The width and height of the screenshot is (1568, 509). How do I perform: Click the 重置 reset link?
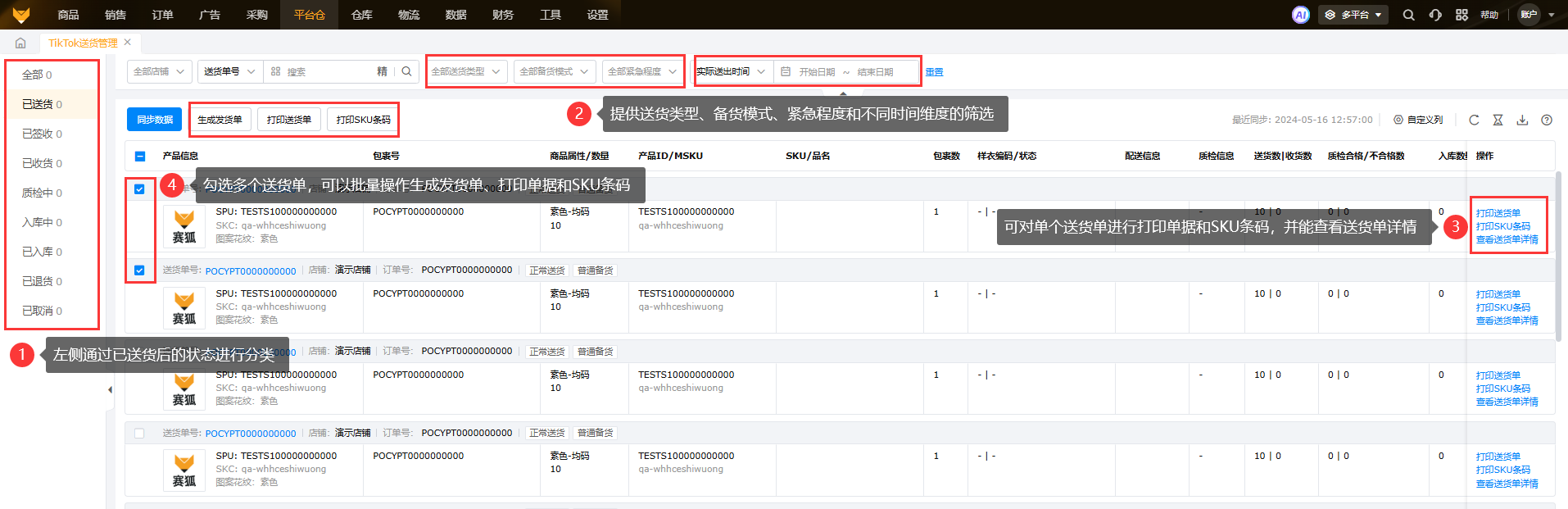pyautogui.click(x=934, y=72)
